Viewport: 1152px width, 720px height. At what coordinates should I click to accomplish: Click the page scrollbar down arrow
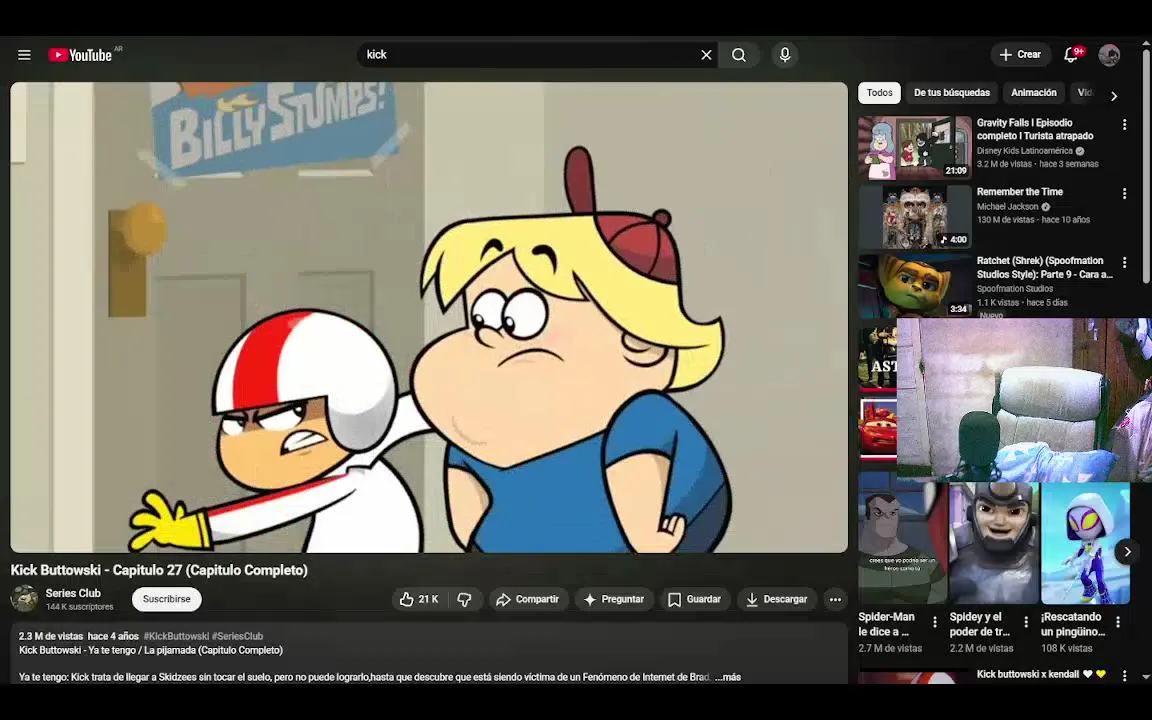[x=1146, y=677]
